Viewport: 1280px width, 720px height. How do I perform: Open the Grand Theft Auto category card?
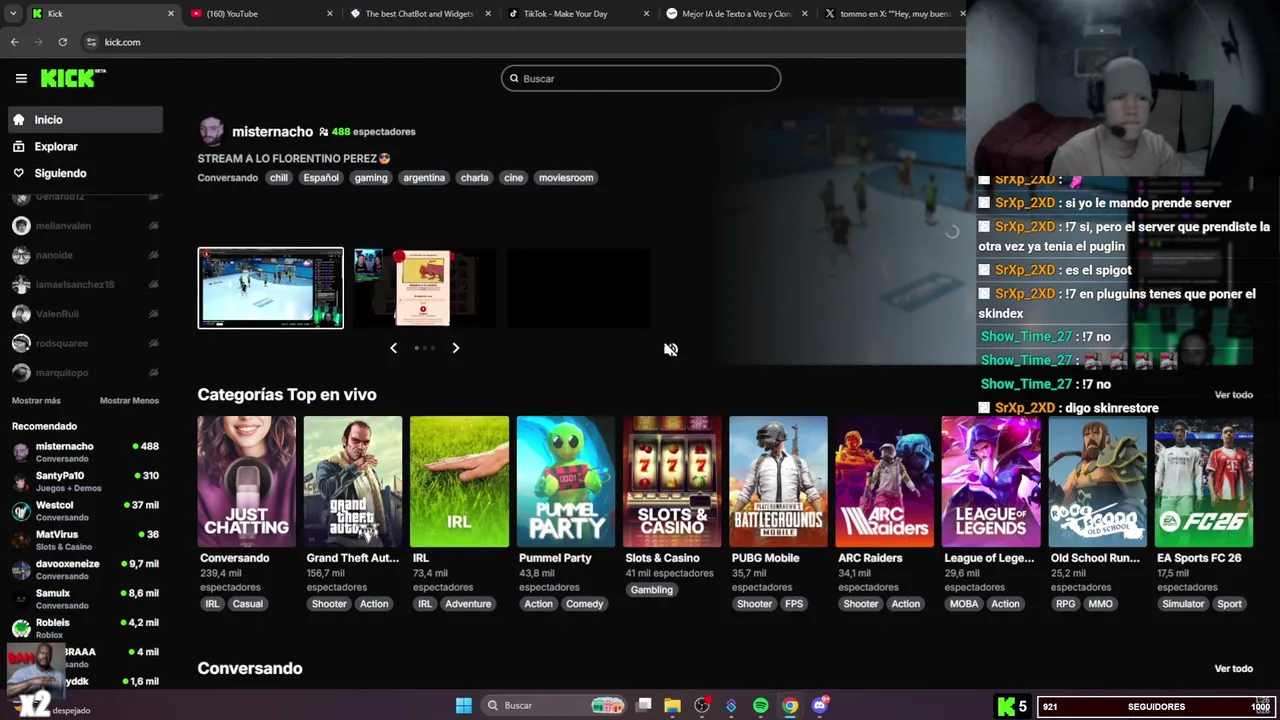(353, 482)
